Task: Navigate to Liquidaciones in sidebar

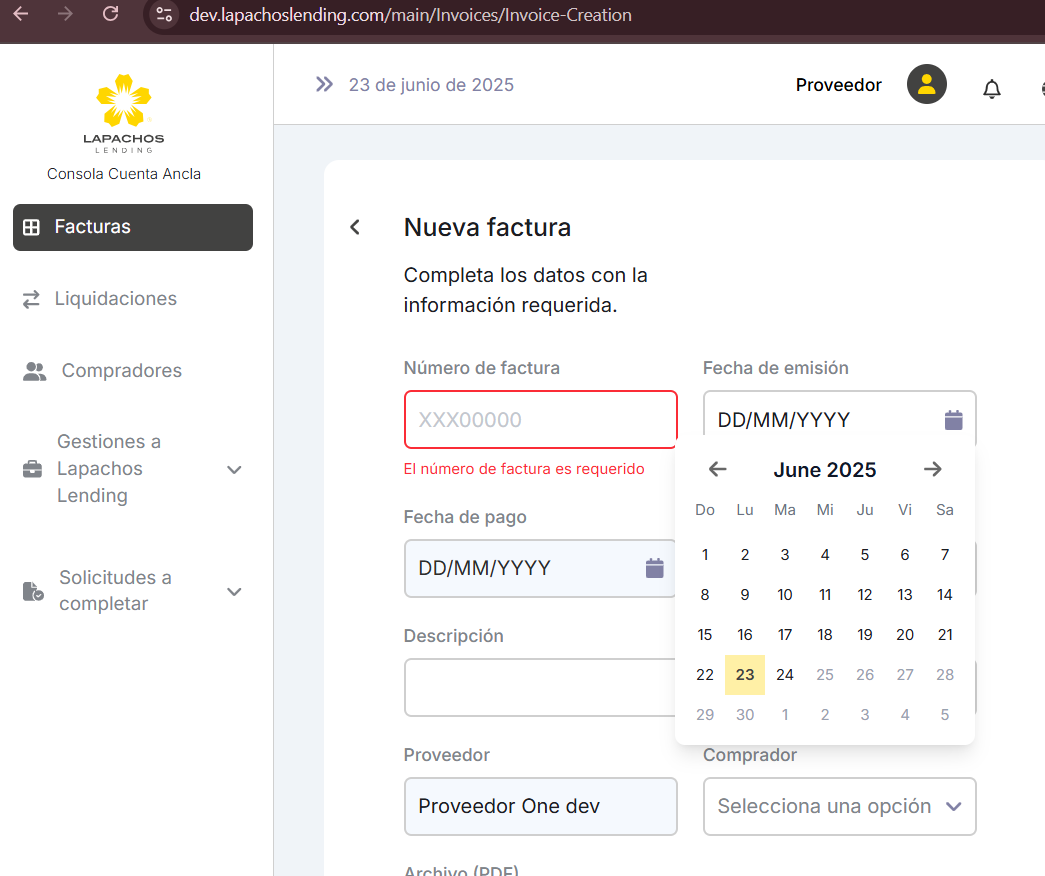Action: coord(115,299)
